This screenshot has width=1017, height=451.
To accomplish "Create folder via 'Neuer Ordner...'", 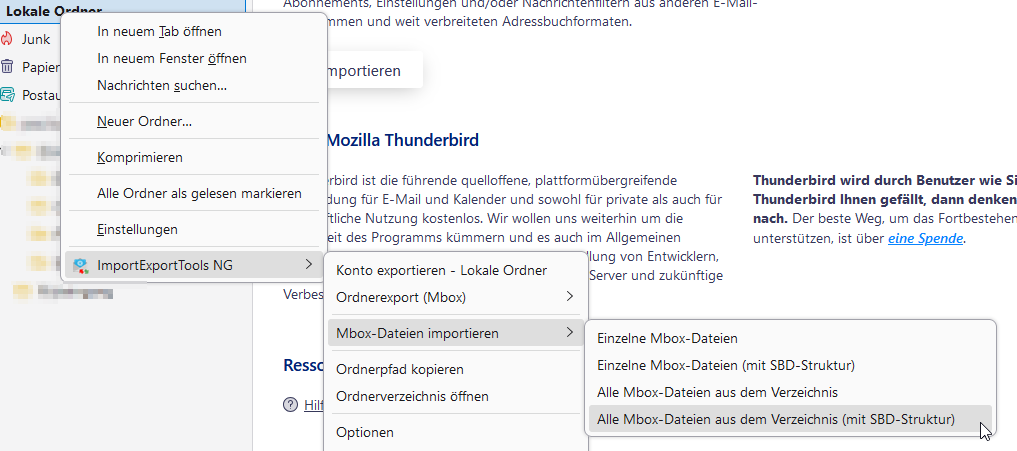I will coord(144,121).
